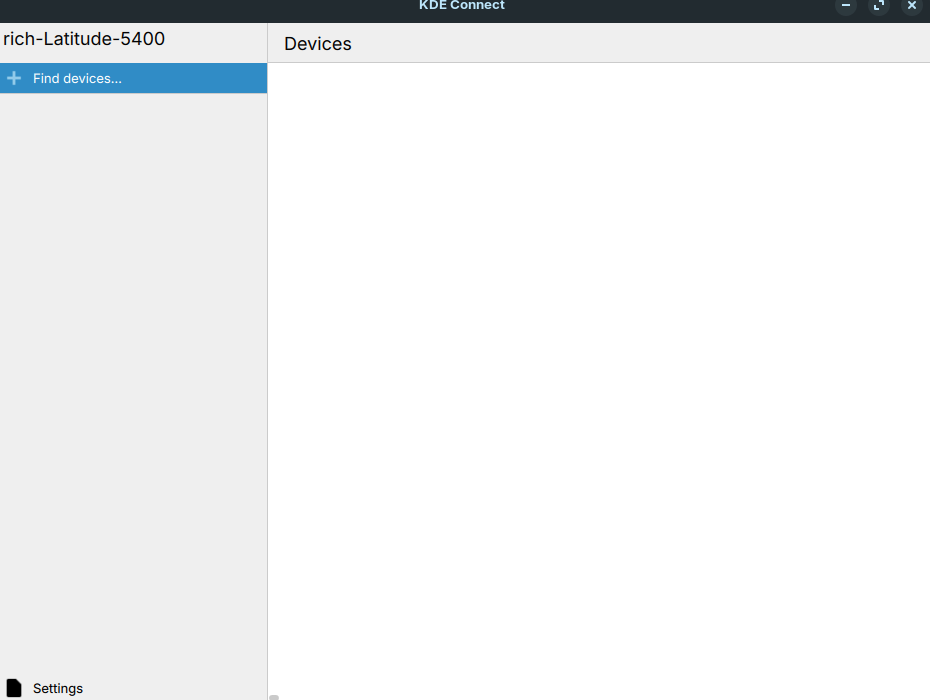Viewport: 930px width, 700px height.
Task: Close the KDE Connect window
Action: click(912, 6)
